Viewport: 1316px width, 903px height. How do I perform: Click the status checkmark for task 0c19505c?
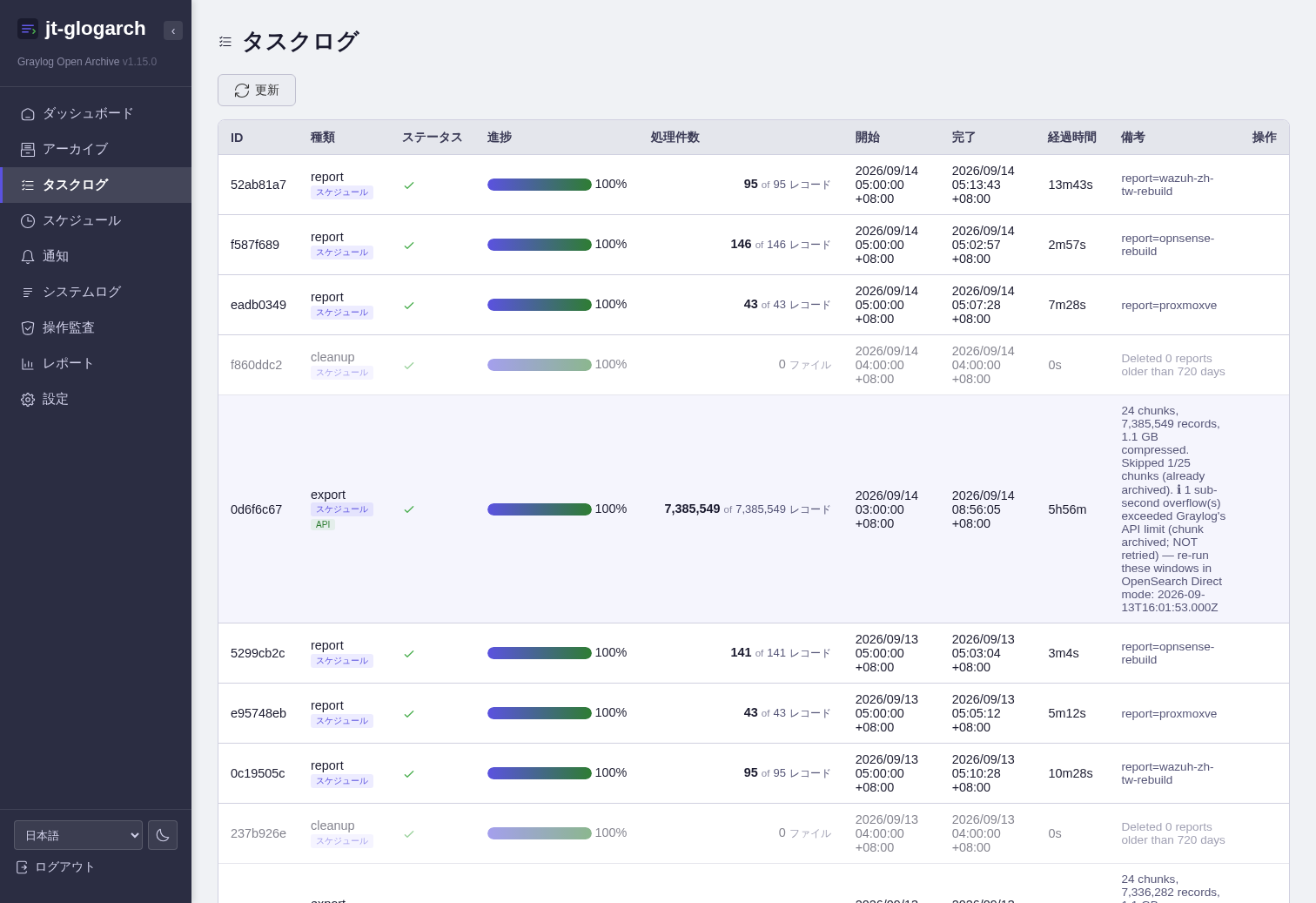[x=409, y=774]
